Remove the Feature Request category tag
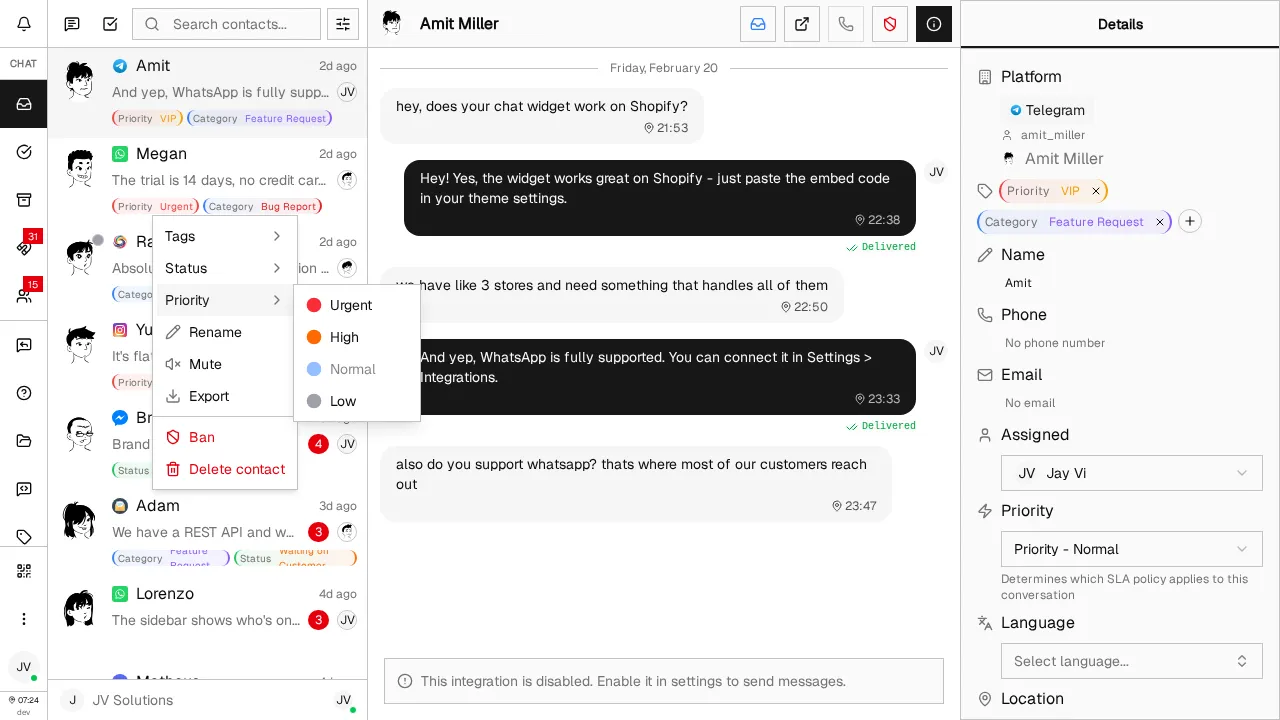Screen dimensions: 1280x720 [x=1160, y=222]
